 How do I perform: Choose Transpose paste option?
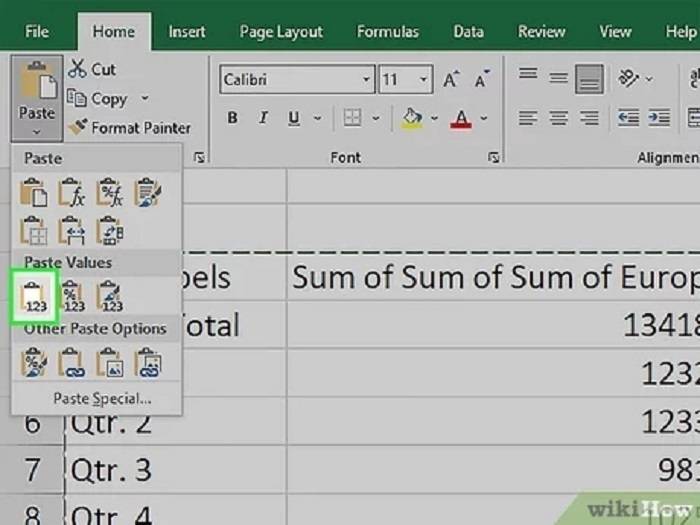point(110,230)
